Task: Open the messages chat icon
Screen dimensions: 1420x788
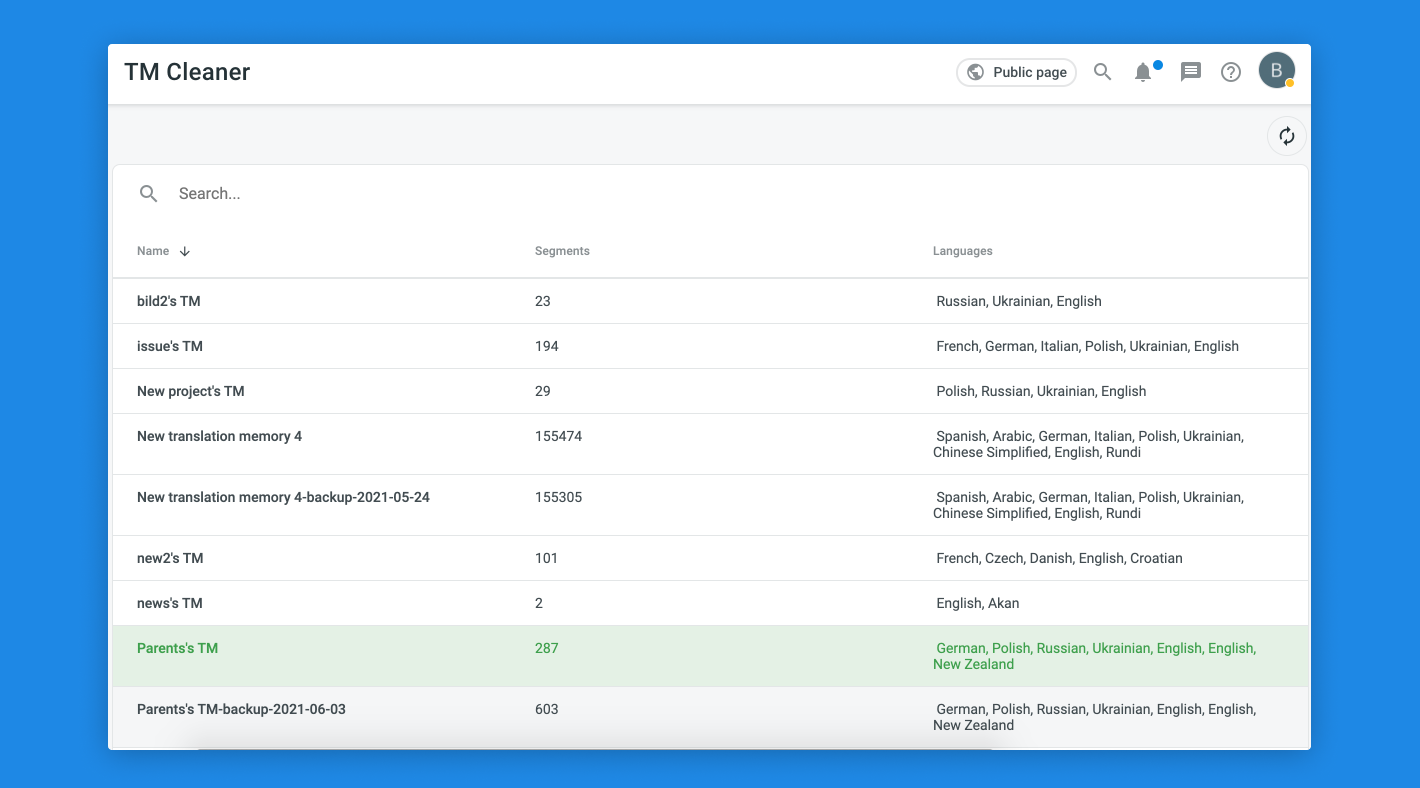Action: point(1190,72)
